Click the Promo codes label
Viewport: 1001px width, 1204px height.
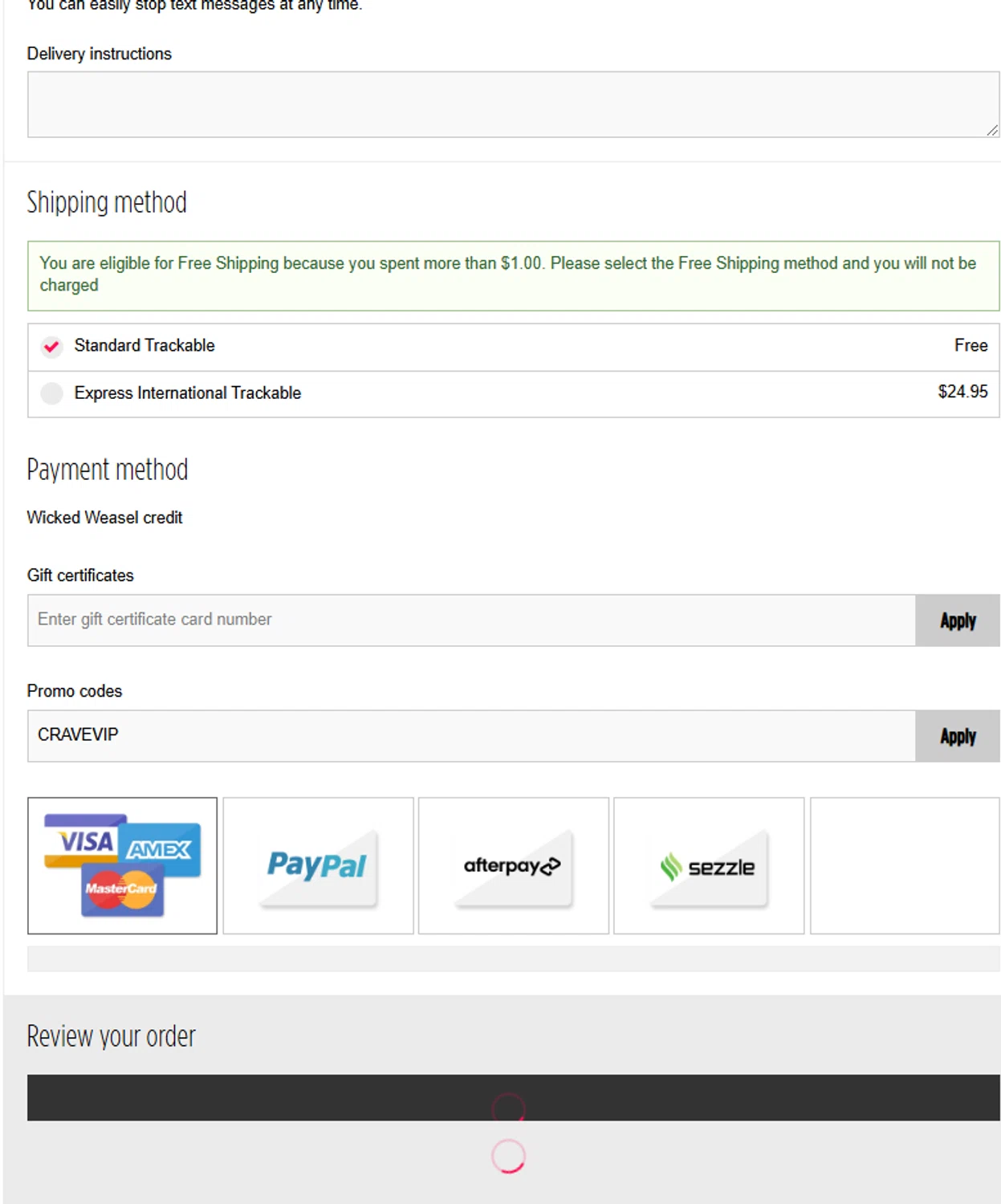coord(75,691)
